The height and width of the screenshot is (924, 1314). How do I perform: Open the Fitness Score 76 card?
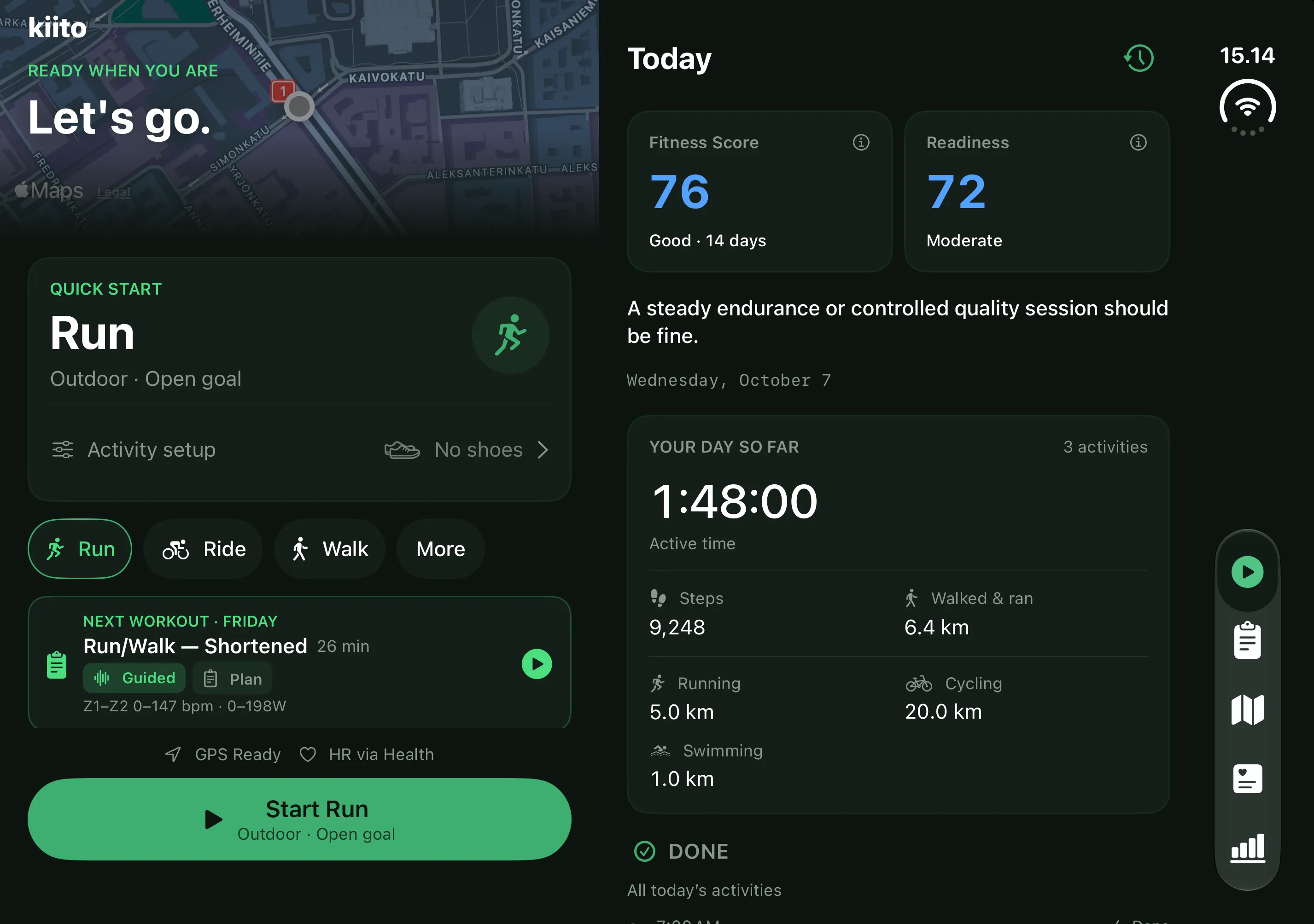[x=759, y=191]
